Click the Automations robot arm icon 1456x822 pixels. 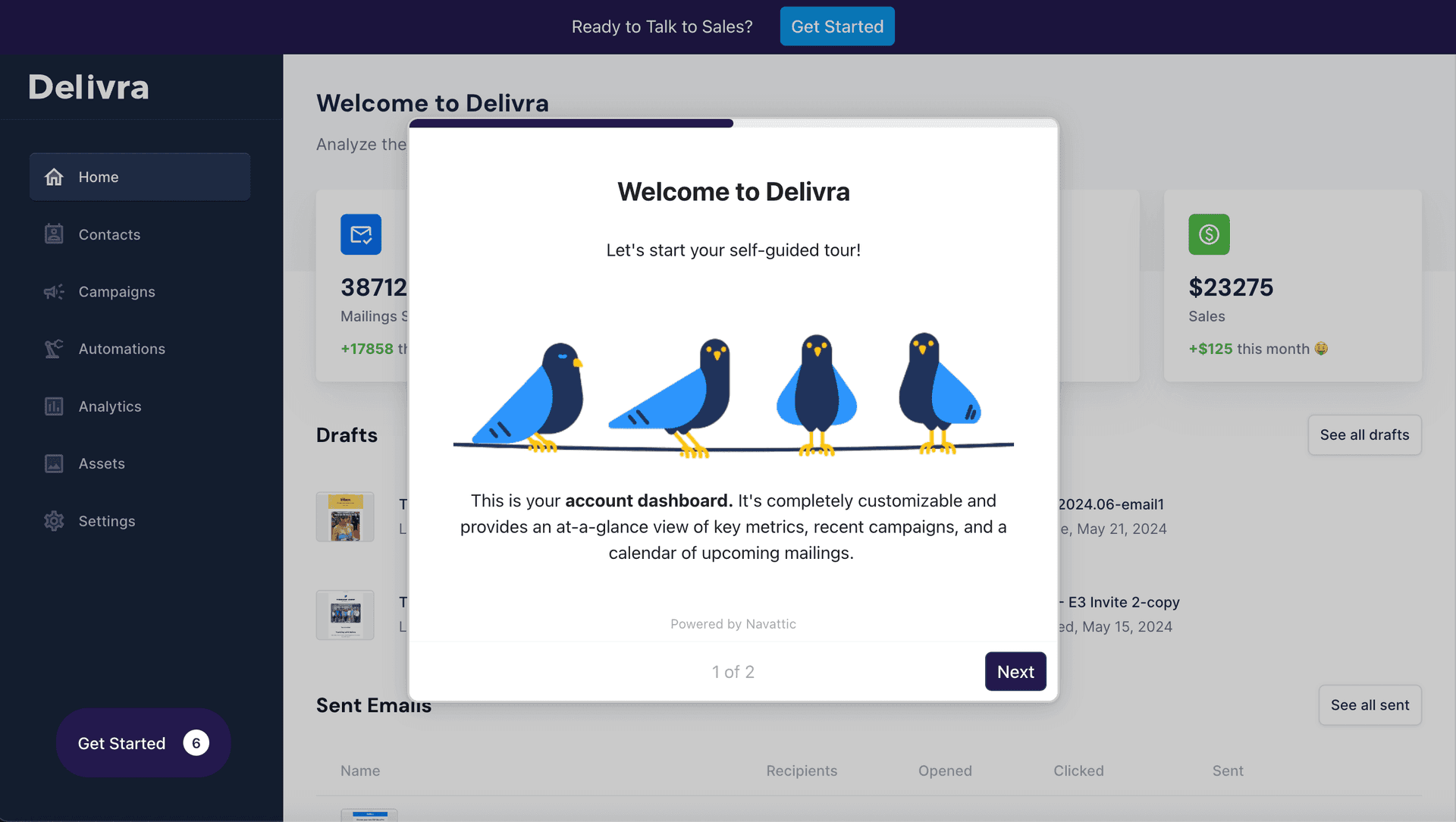coord(54,349)
